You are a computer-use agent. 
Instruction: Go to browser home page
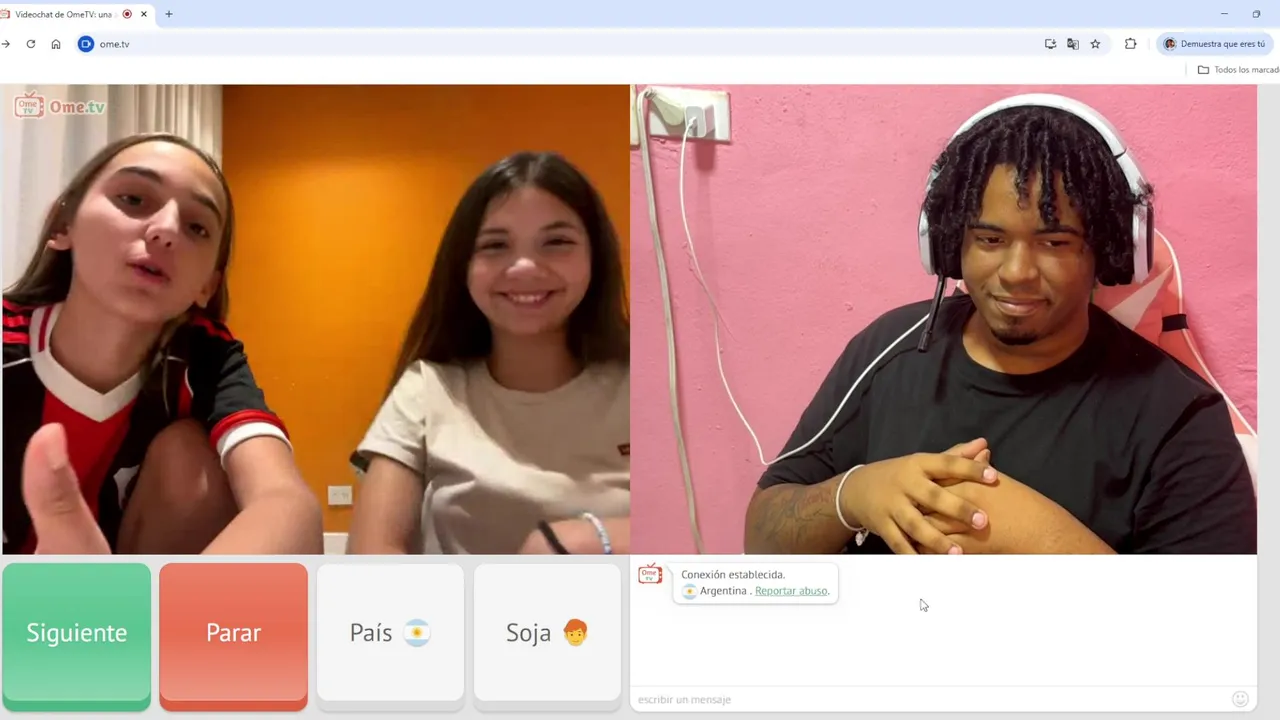(x=56, y=44)
